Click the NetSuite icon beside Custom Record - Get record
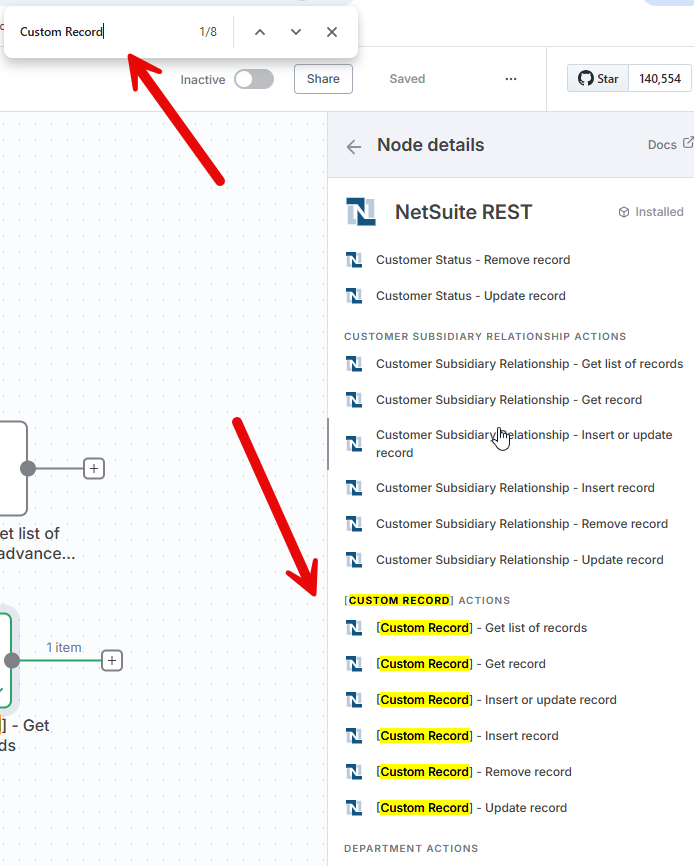 point(353,663)
